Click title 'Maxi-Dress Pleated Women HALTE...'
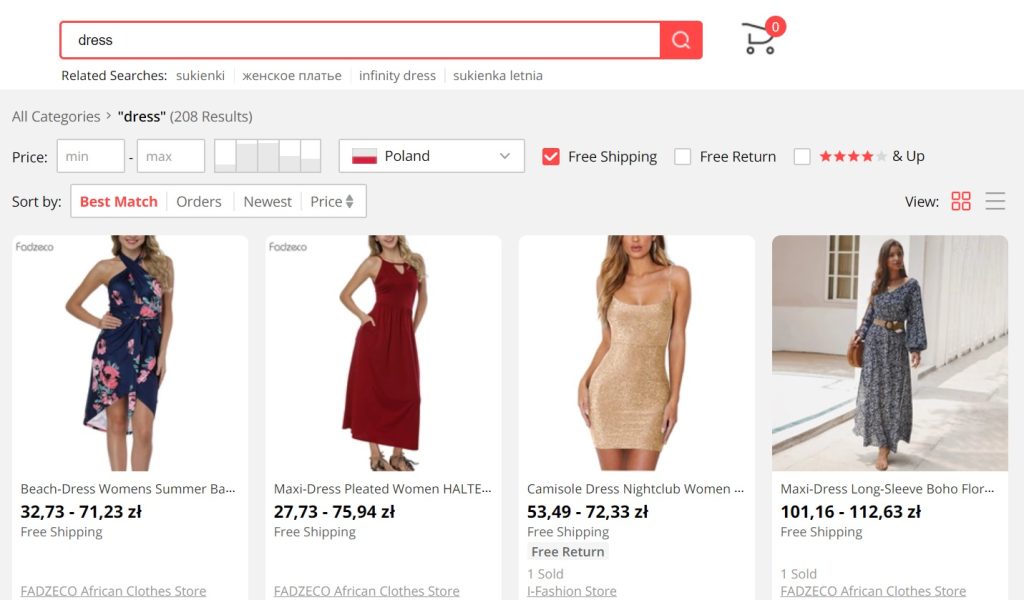Image resolution: width=1024 pixels, height=600 pixels. (383, 489)
